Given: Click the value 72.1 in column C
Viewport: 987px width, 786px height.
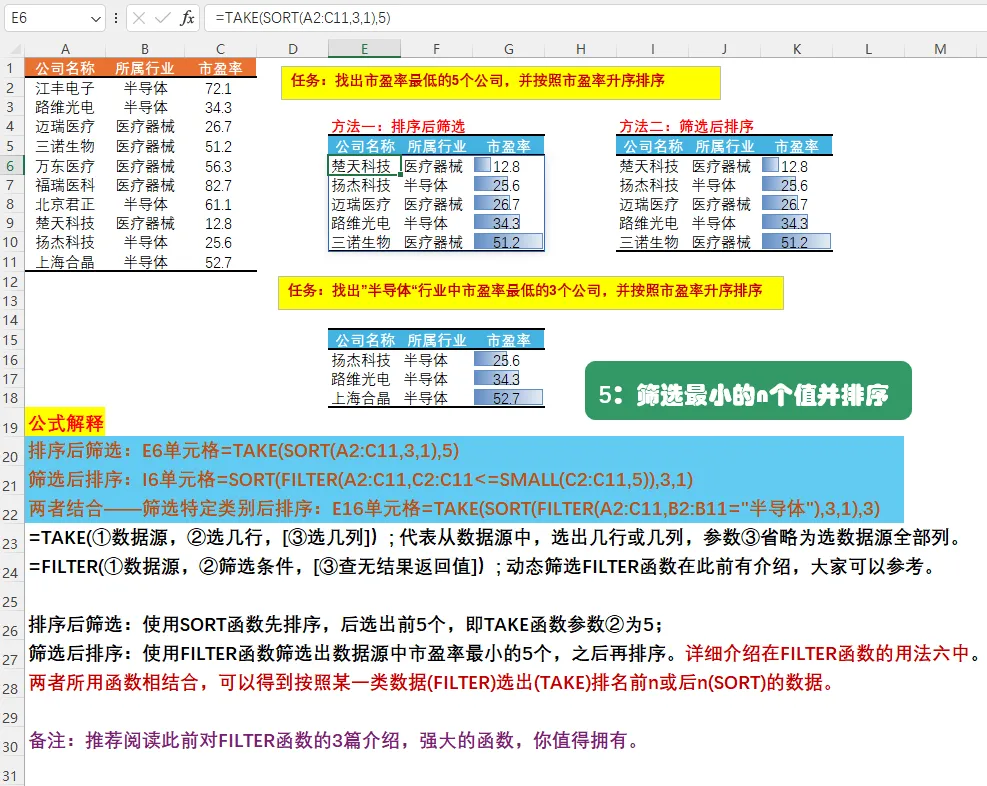Looking at the screenshot, I should click(x=218, y=88).
